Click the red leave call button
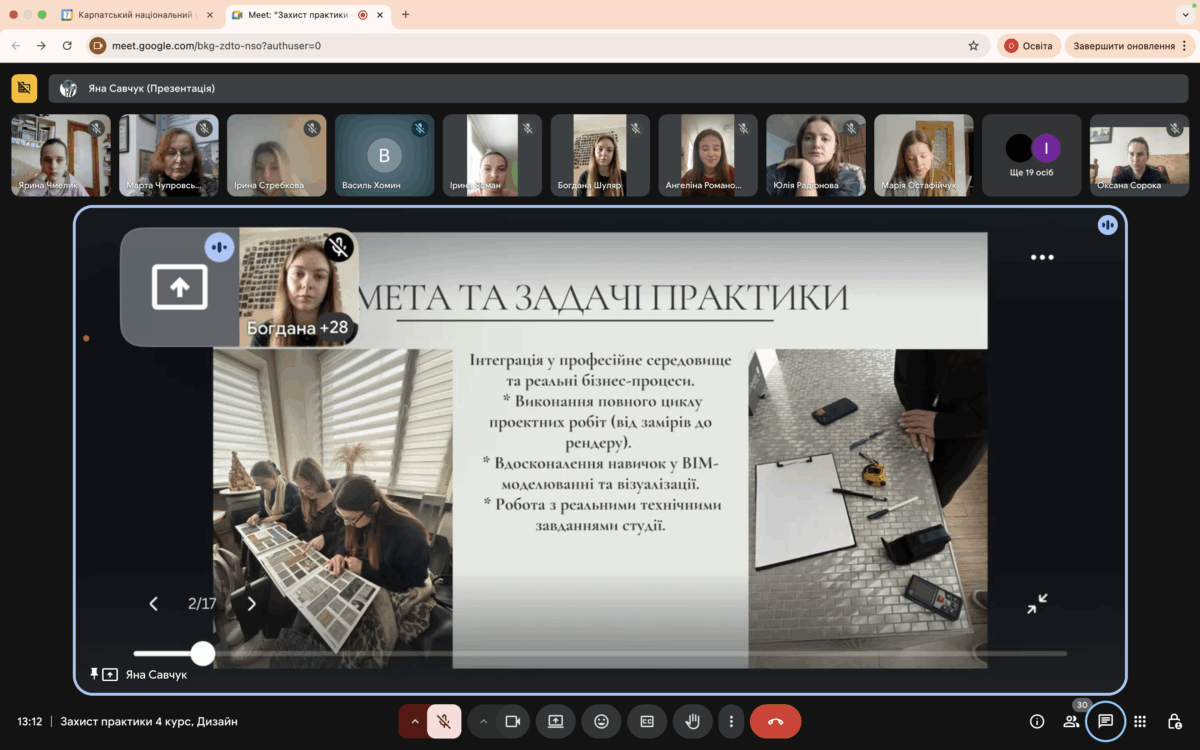 coord(775,721)
